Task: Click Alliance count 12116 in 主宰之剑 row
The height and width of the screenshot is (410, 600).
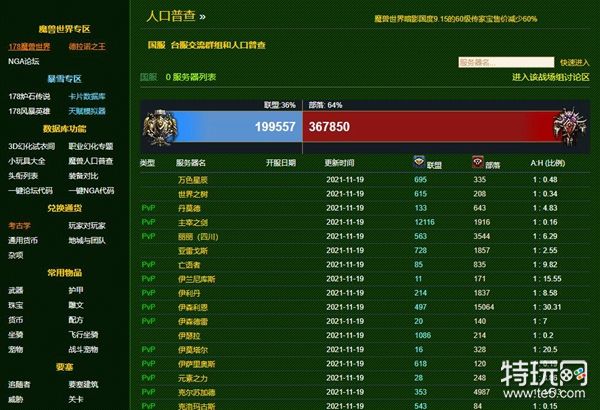Action: point(424,222)
